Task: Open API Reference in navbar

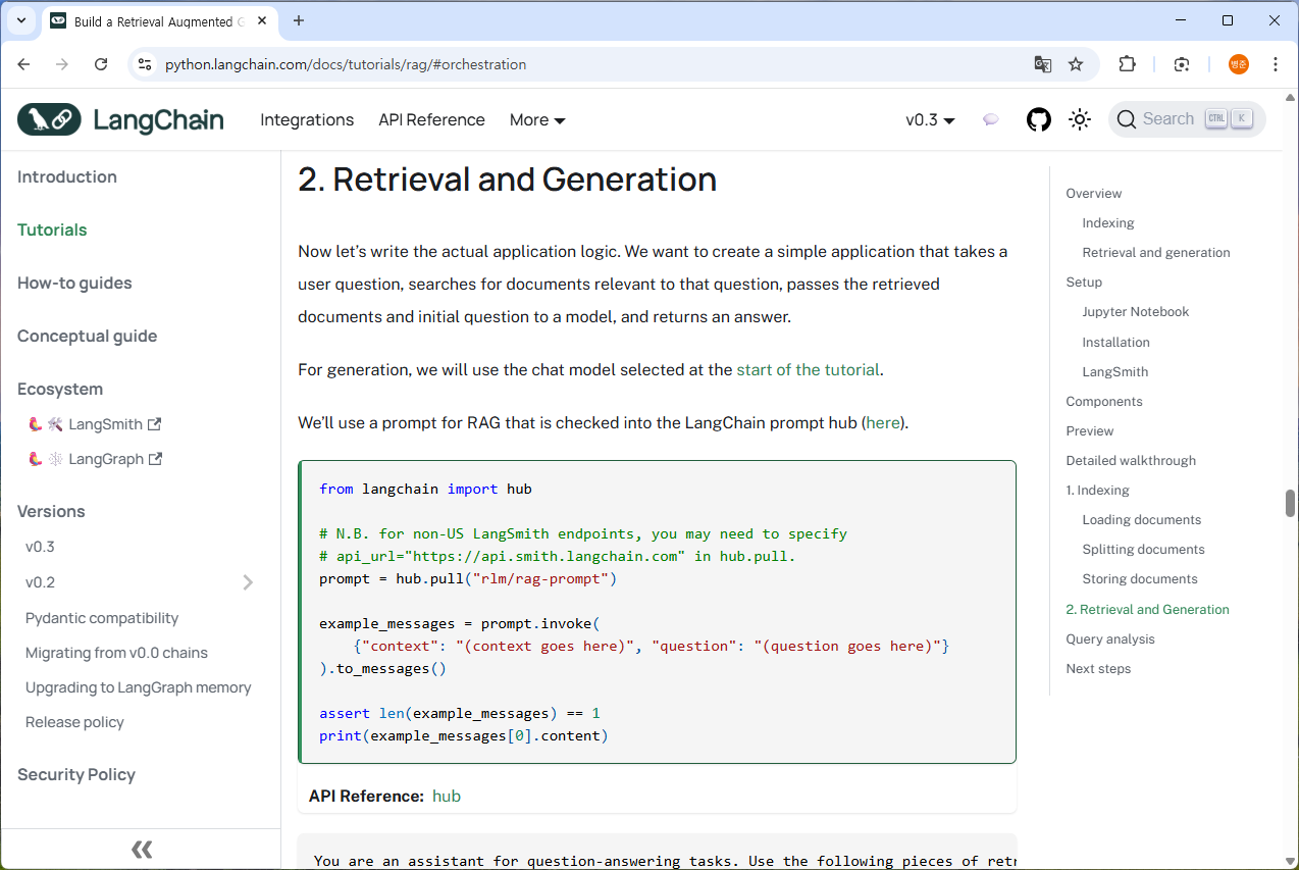Action: point(431,120)
